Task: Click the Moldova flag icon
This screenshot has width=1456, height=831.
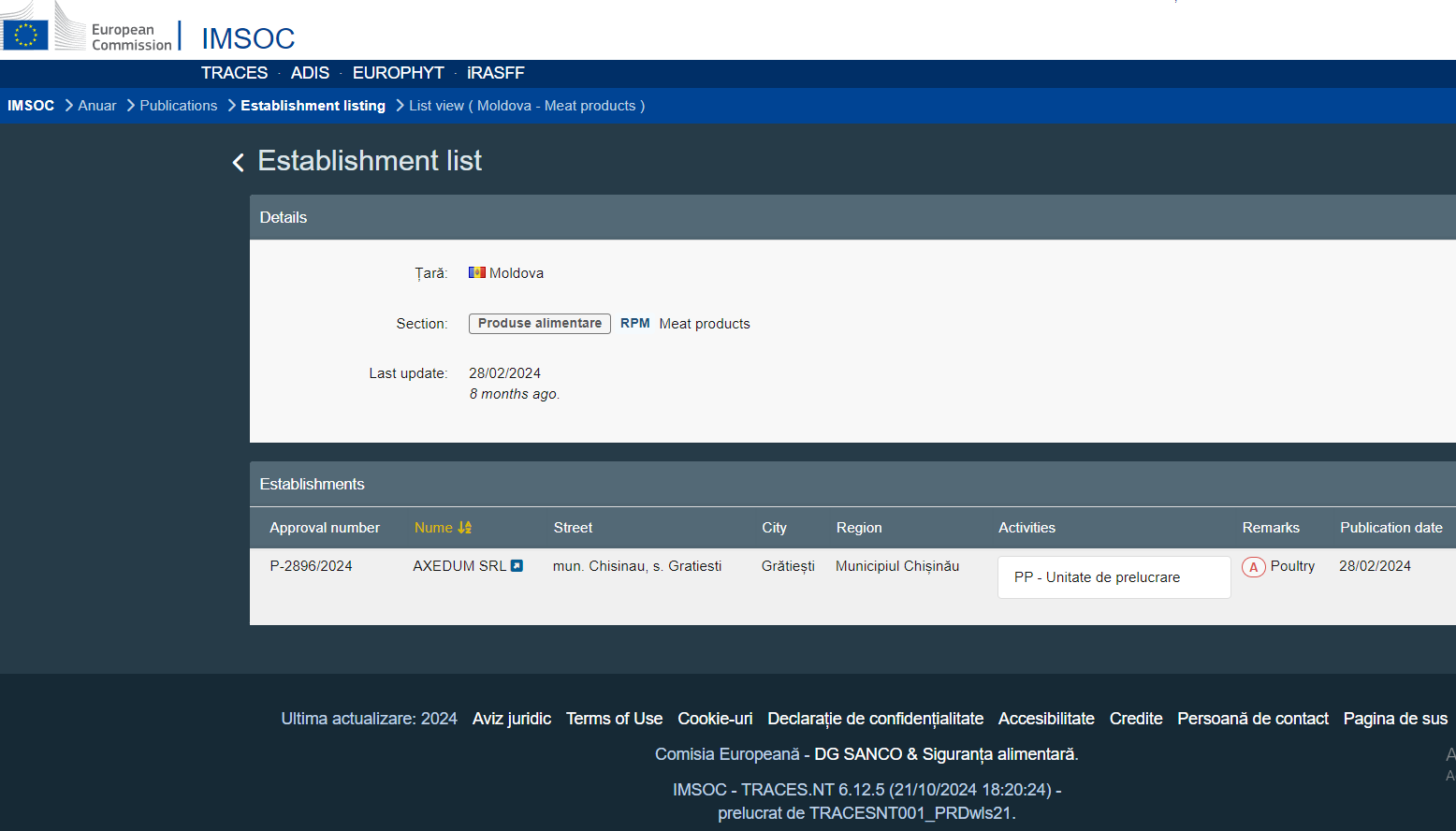Action: pos(477,273)
